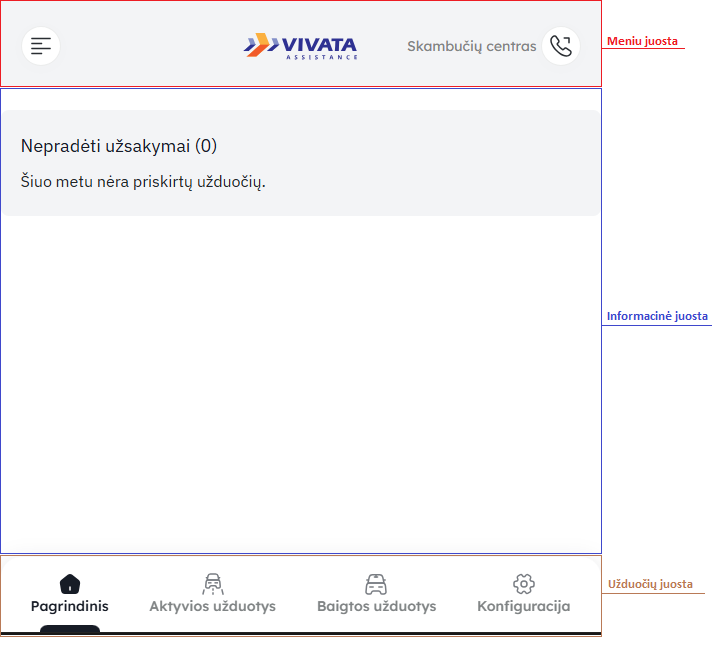Open the hamburger menu

point(41,46)
